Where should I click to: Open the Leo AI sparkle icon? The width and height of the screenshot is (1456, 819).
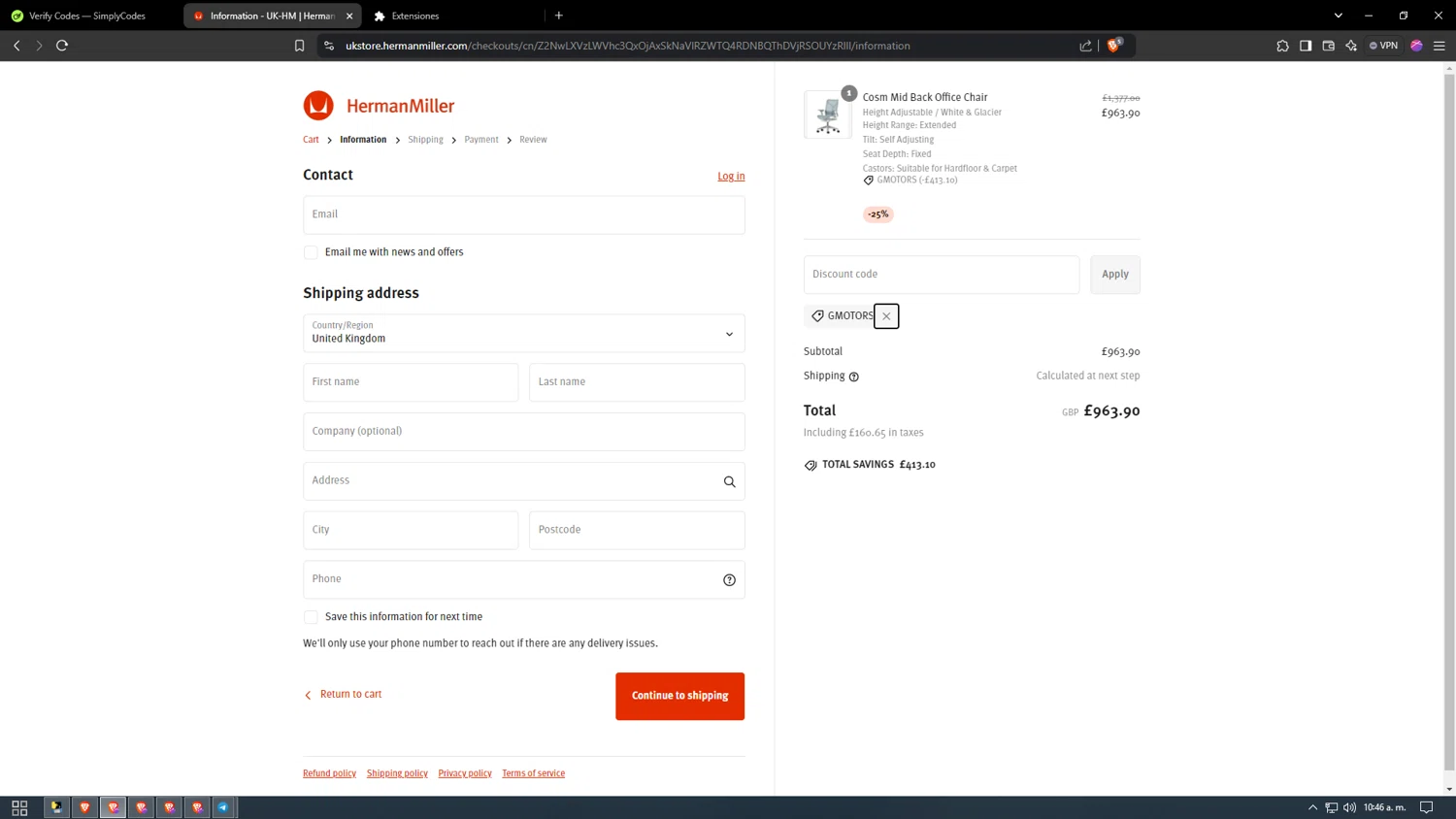(x=1351, y=46)
